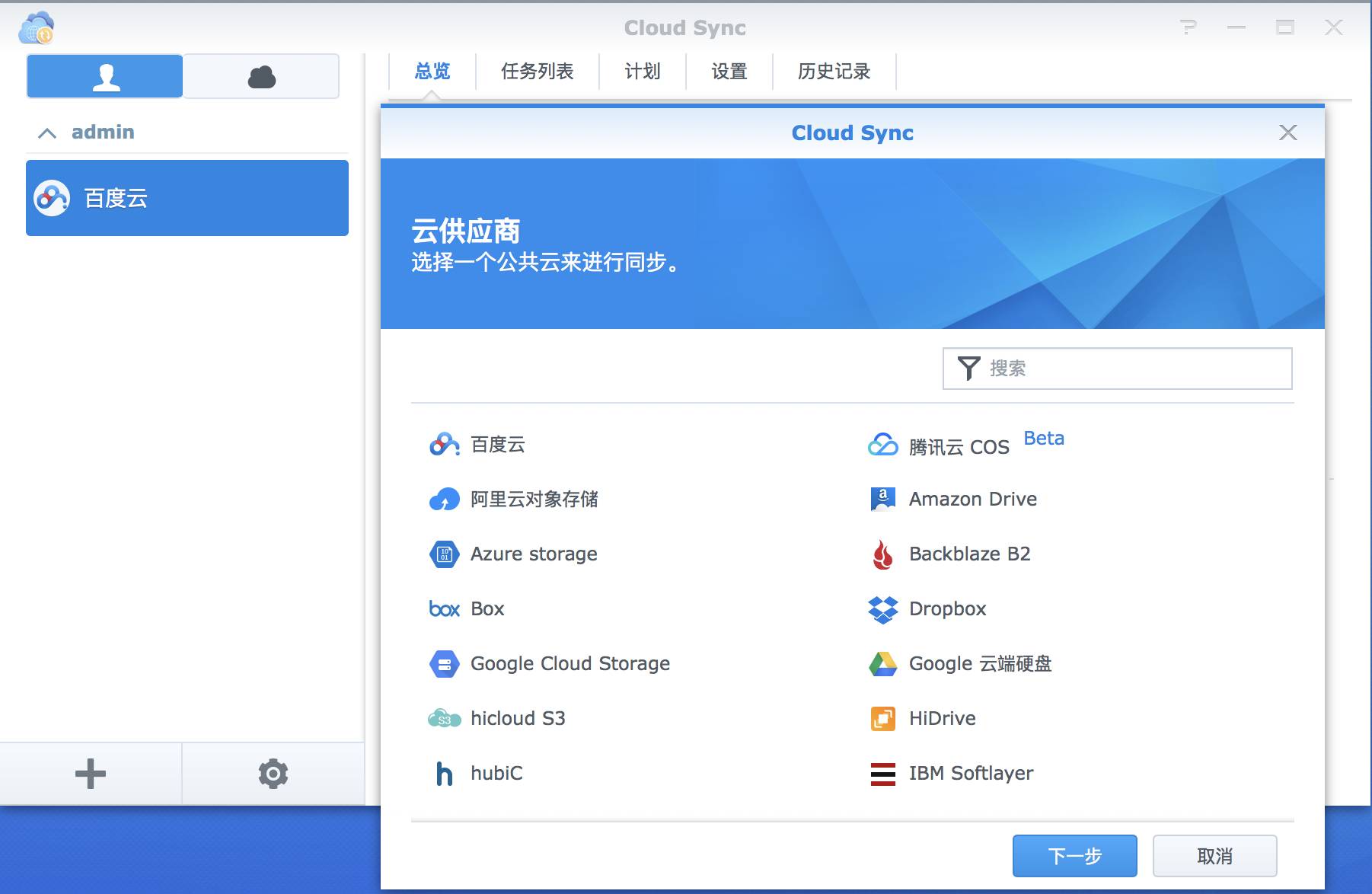Open the gear settings icon in sidebar footer
Screen dimensions: 1372x894
[x=273, y=774]
